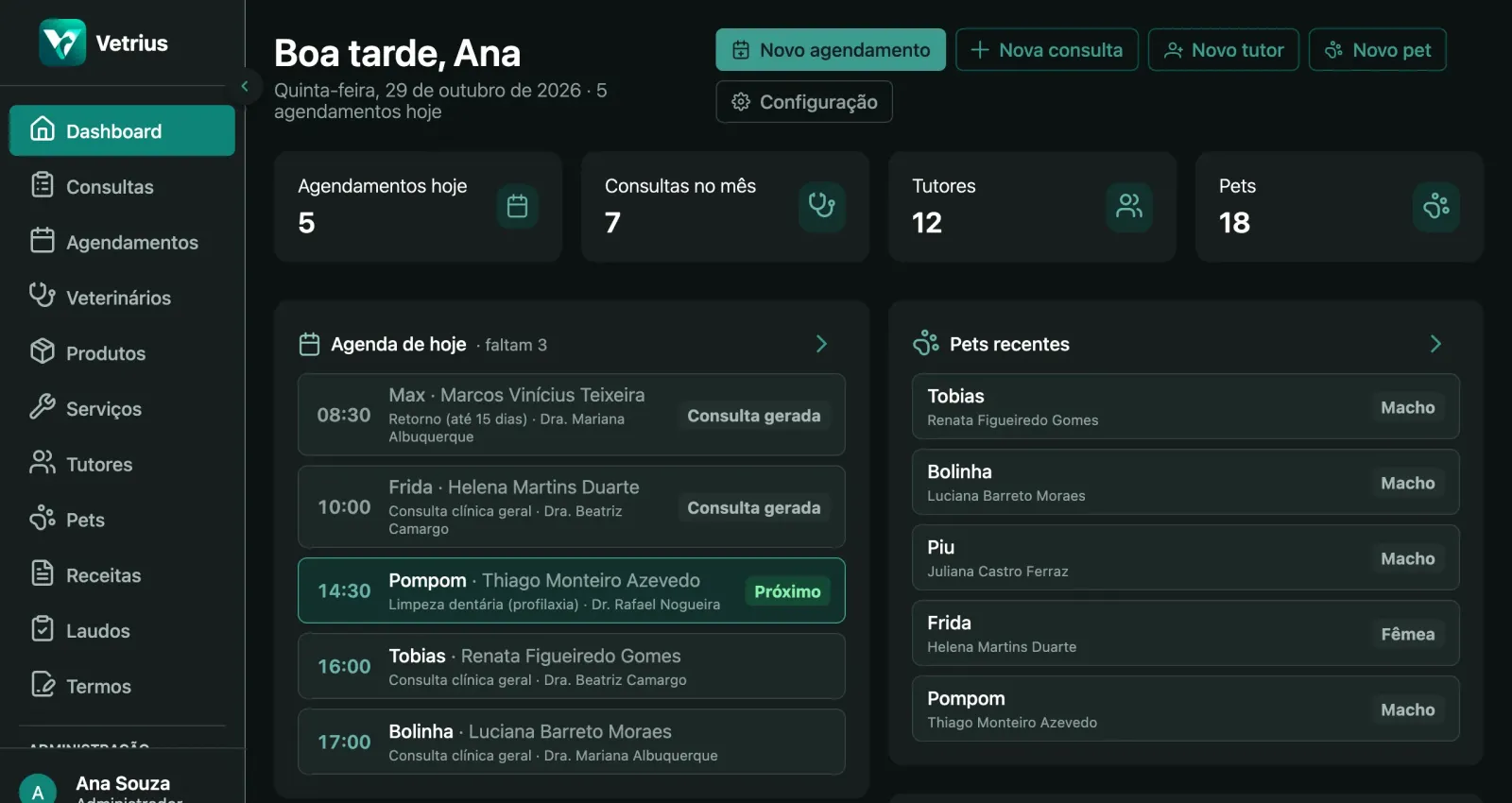Open Frida in Pets recentes list
Viewport: 1512px width, 803px height.
pos(1186,634)
